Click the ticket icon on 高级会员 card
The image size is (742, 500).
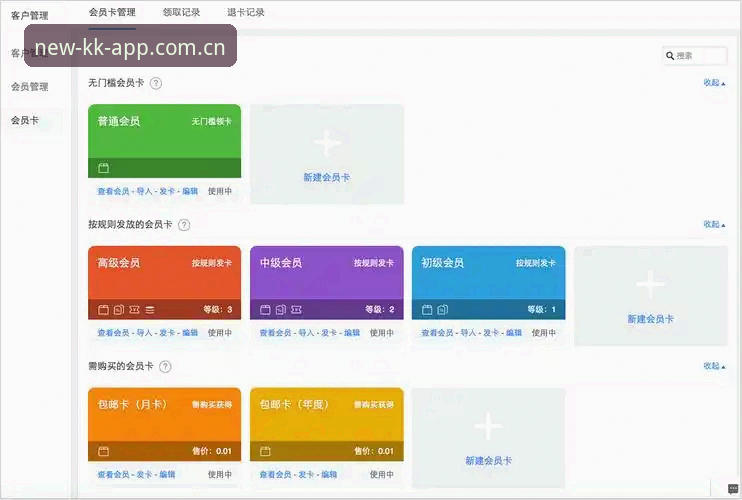point(134,310)
